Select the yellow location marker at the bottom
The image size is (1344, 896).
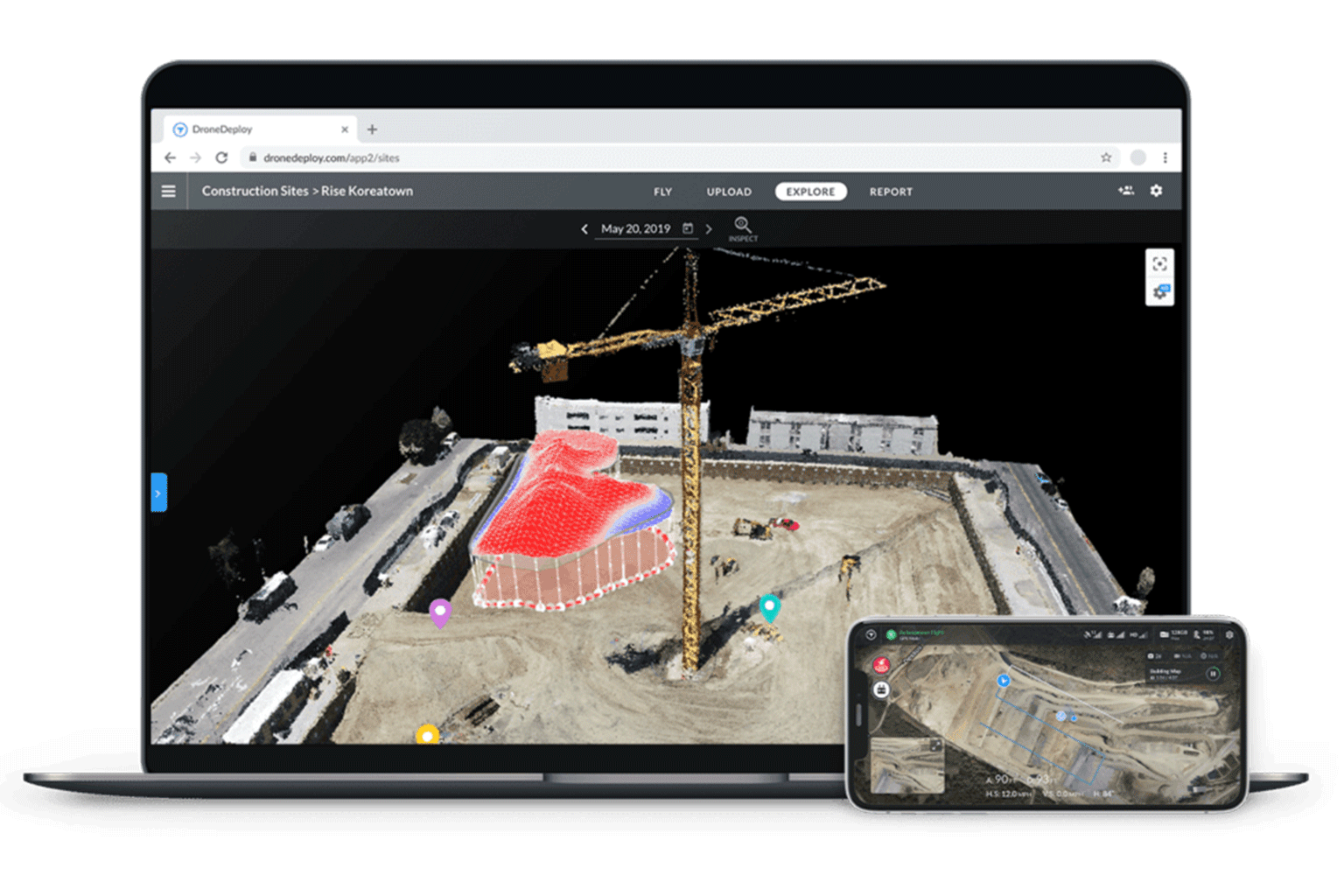point(427,735)
